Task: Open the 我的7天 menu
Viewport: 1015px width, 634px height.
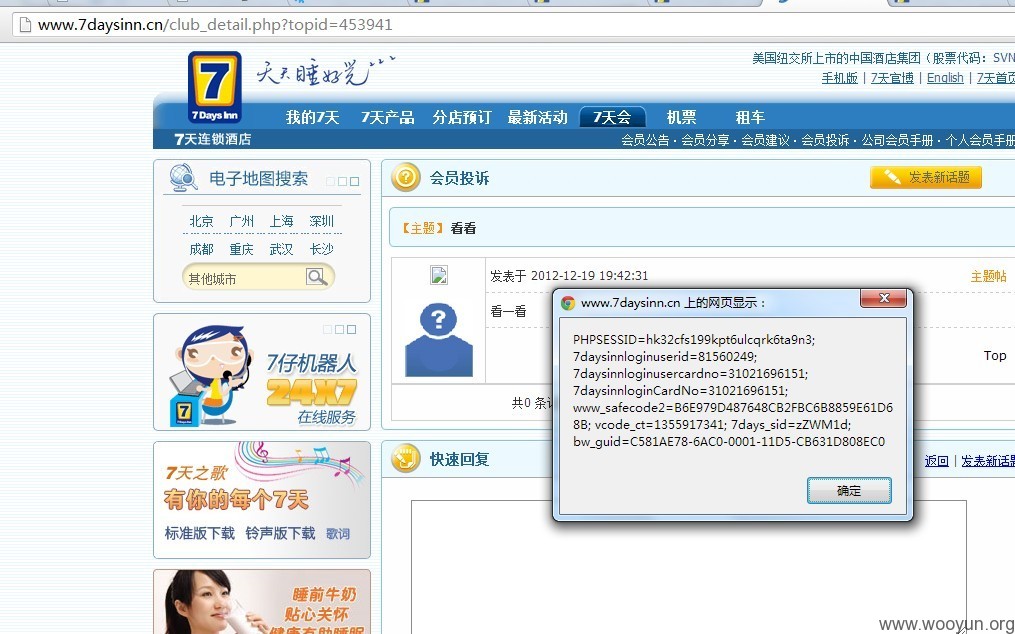Action: coord(313,117)
